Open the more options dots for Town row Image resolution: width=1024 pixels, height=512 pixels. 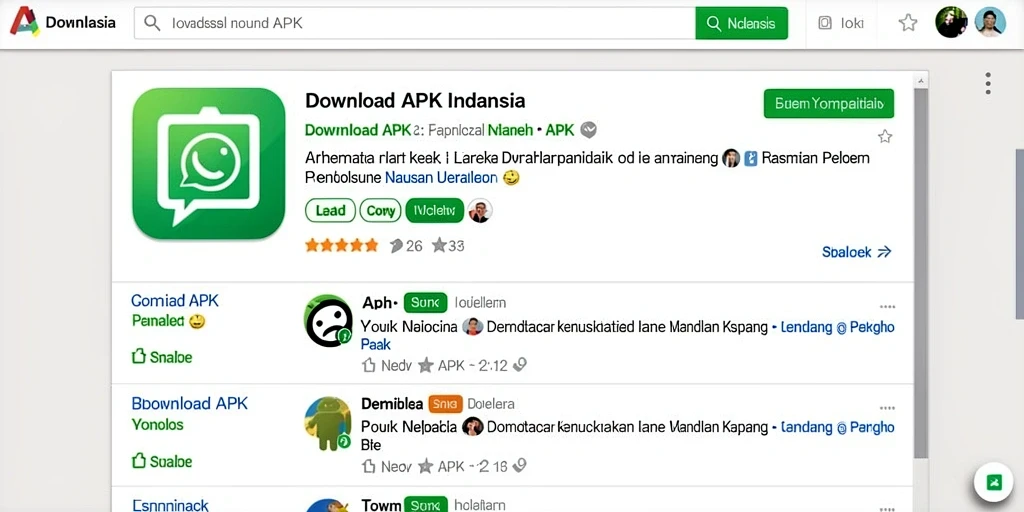point(887,508)
